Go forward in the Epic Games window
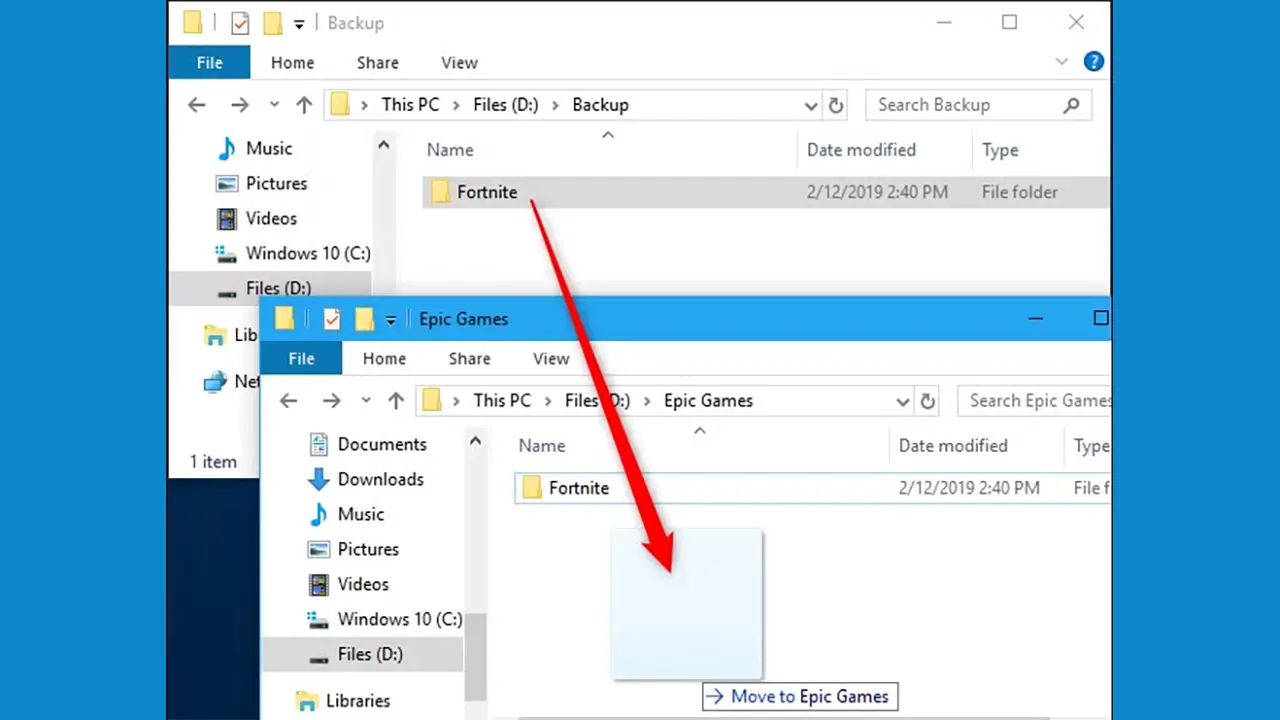1280x720 pixels. [332, 401]
